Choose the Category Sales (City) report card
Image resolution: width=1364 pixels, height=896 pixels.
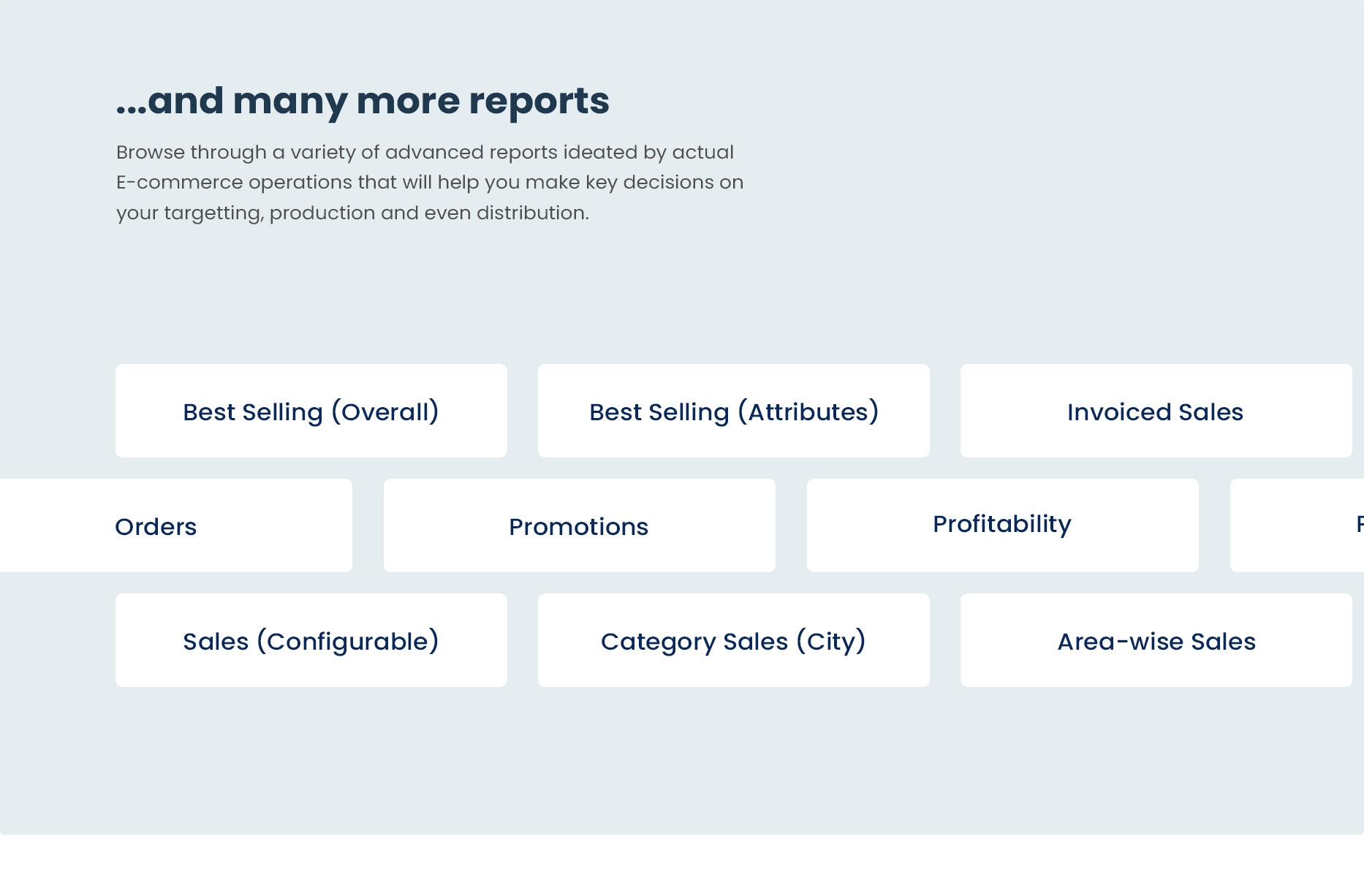coord(733,641)
